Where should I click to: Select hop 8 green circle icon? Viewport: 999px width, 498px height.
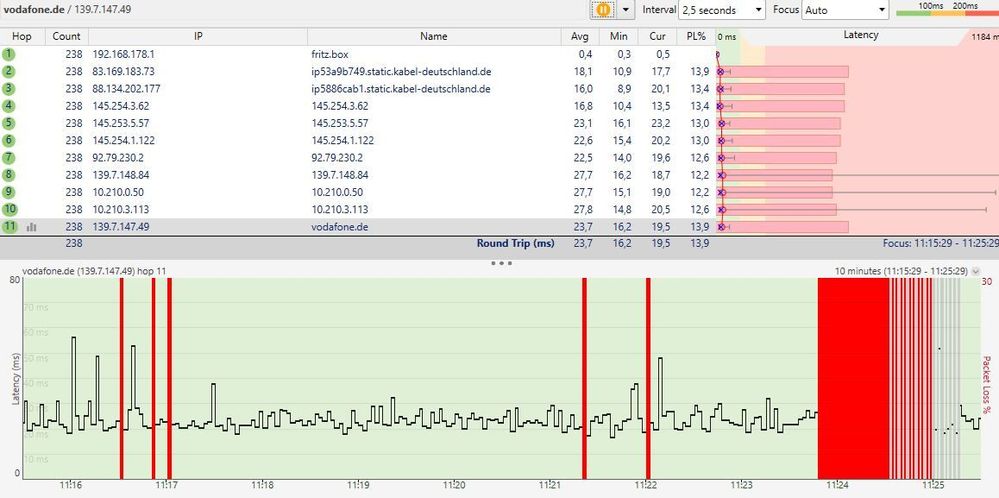coord(10,174)
